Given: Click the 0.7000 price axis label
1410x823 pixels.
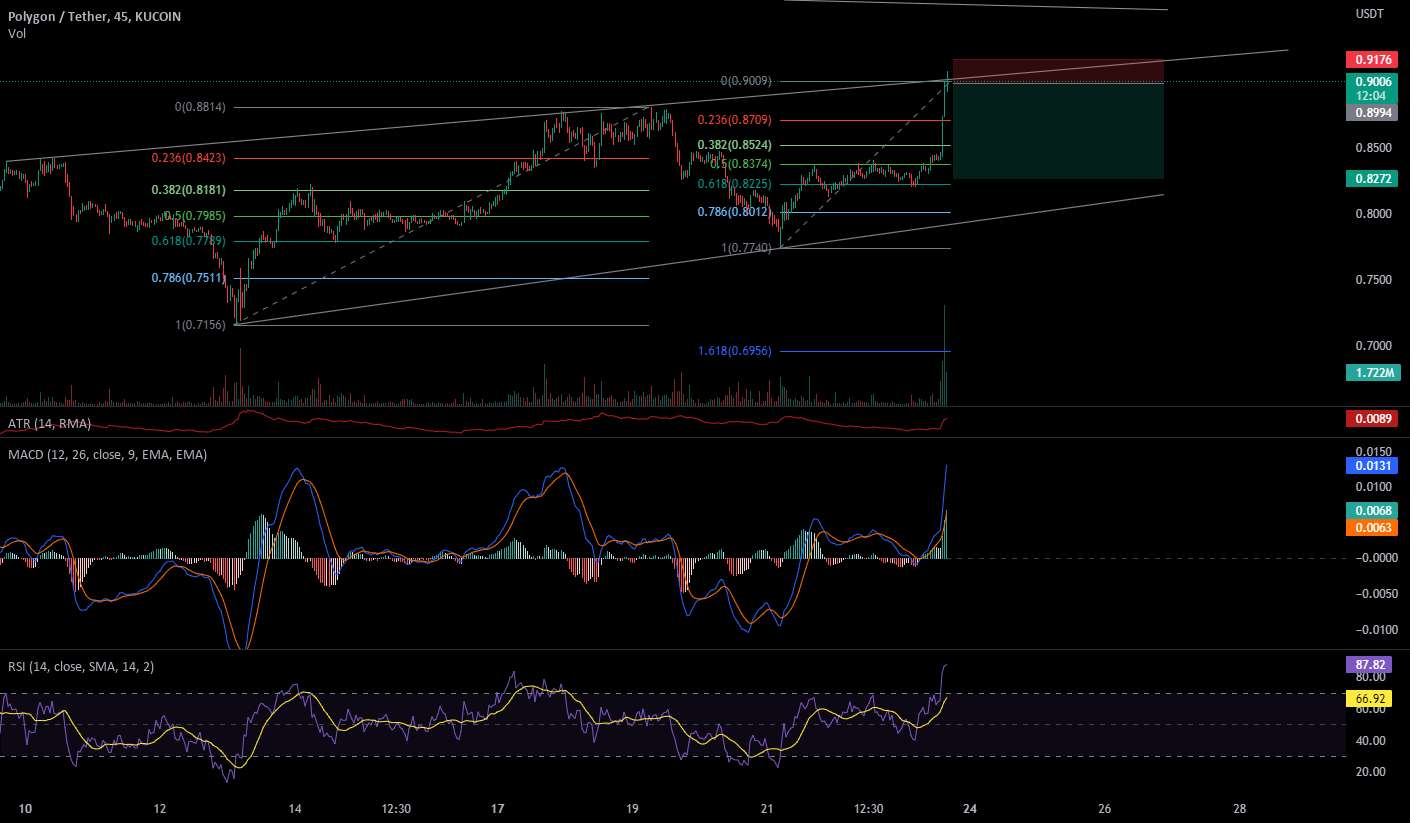Looking at the screenshot, I should click(1372, 346).
